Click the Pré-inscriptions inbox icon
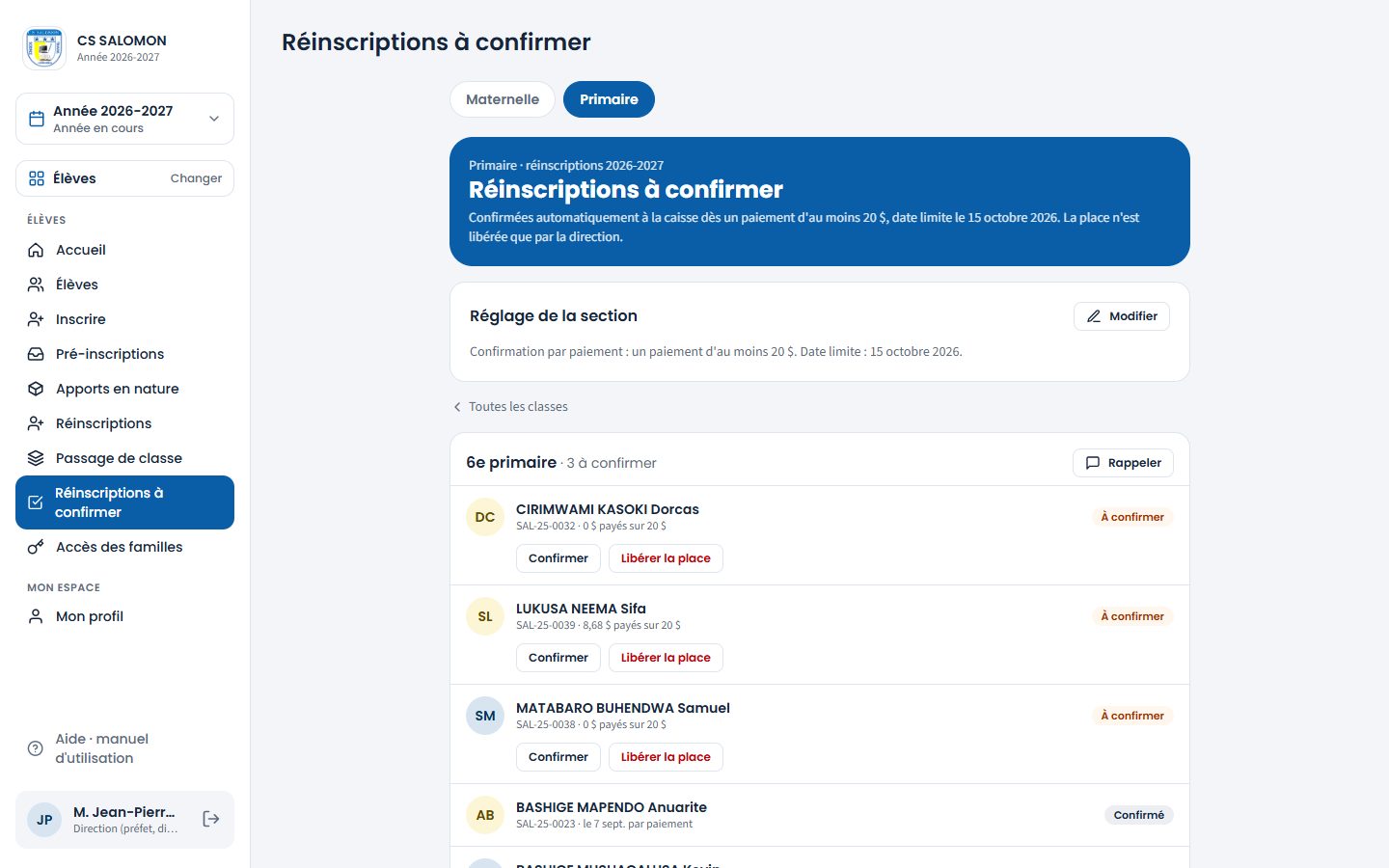The height and width of the screenshot is (868, 1389). pos(36,354)
